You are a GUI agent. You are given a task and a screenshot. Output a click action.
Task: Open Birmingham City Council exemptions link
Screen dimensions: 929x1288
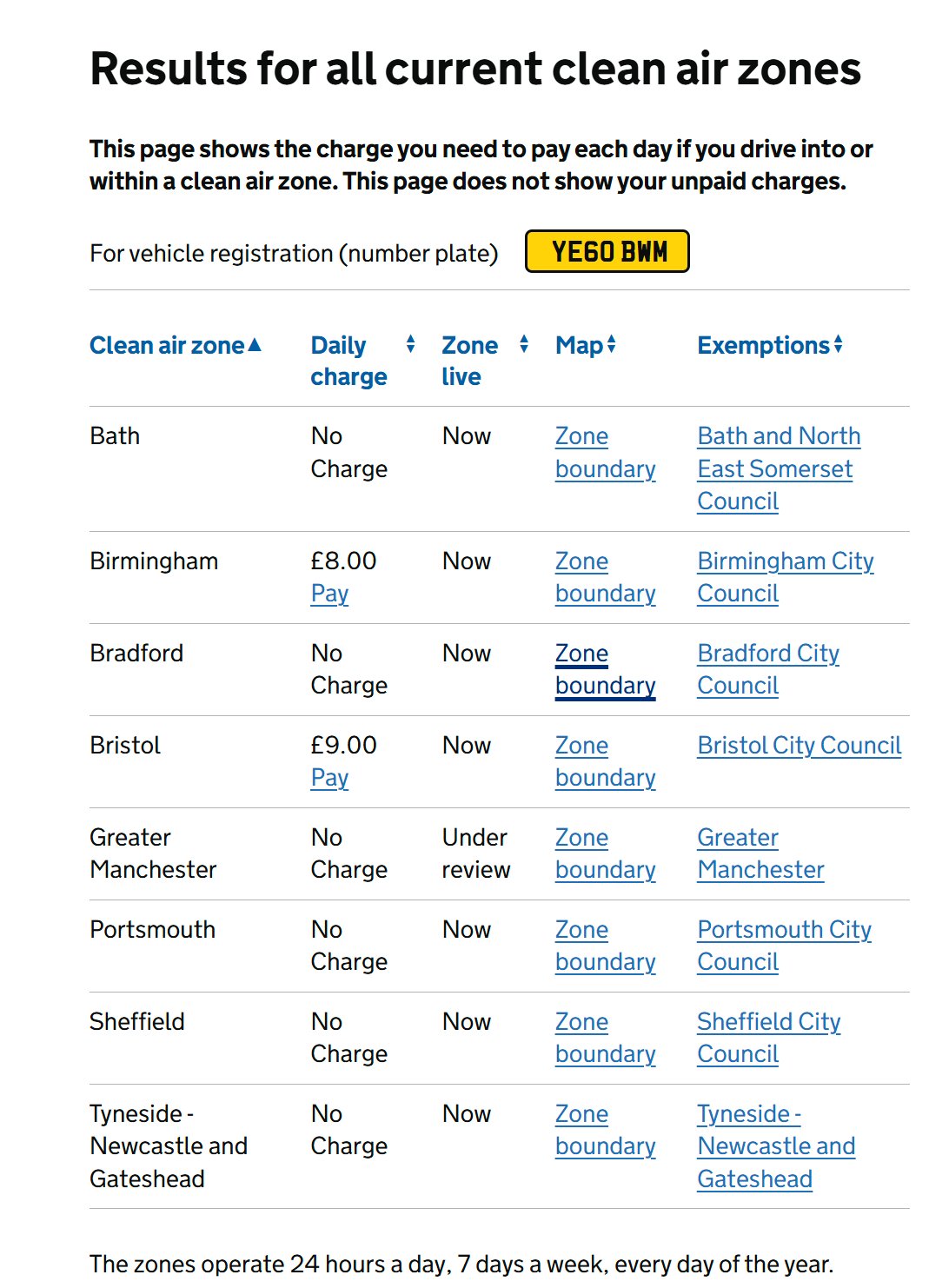[786, 577]
